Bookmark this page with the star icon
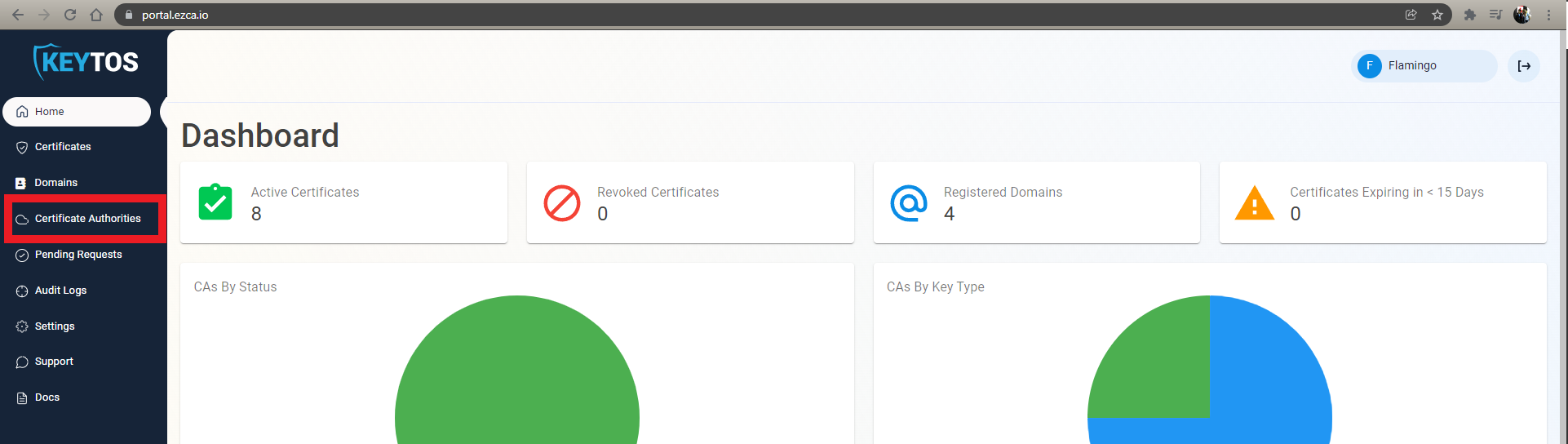 (1437, 15)
